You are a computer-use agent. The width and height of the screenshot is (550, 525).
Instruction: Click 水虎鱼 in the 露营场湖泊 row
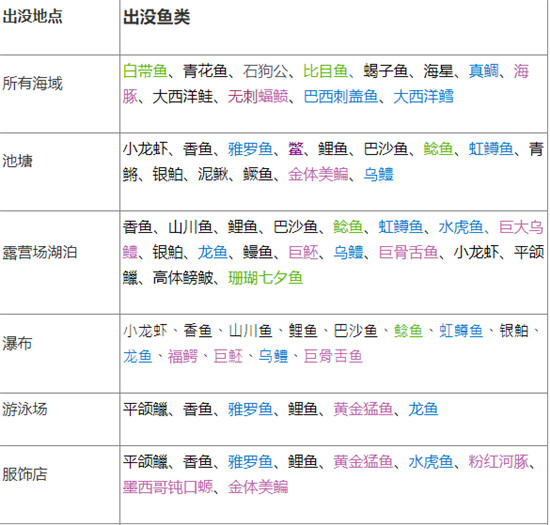coord(461,227)
